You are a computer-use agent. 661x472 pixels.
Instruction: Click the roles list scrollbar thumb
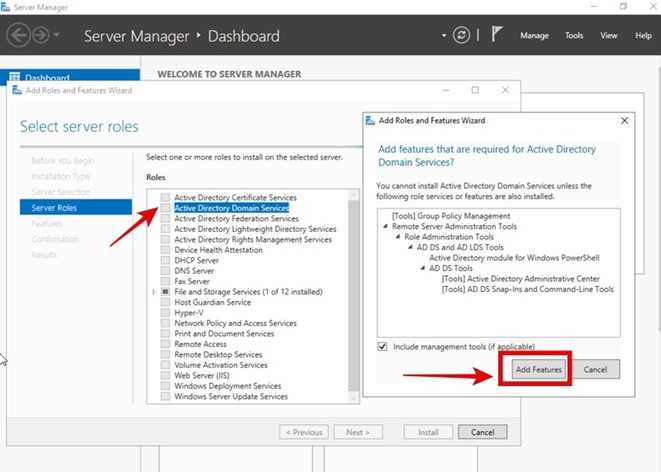(x=354, y=295)
